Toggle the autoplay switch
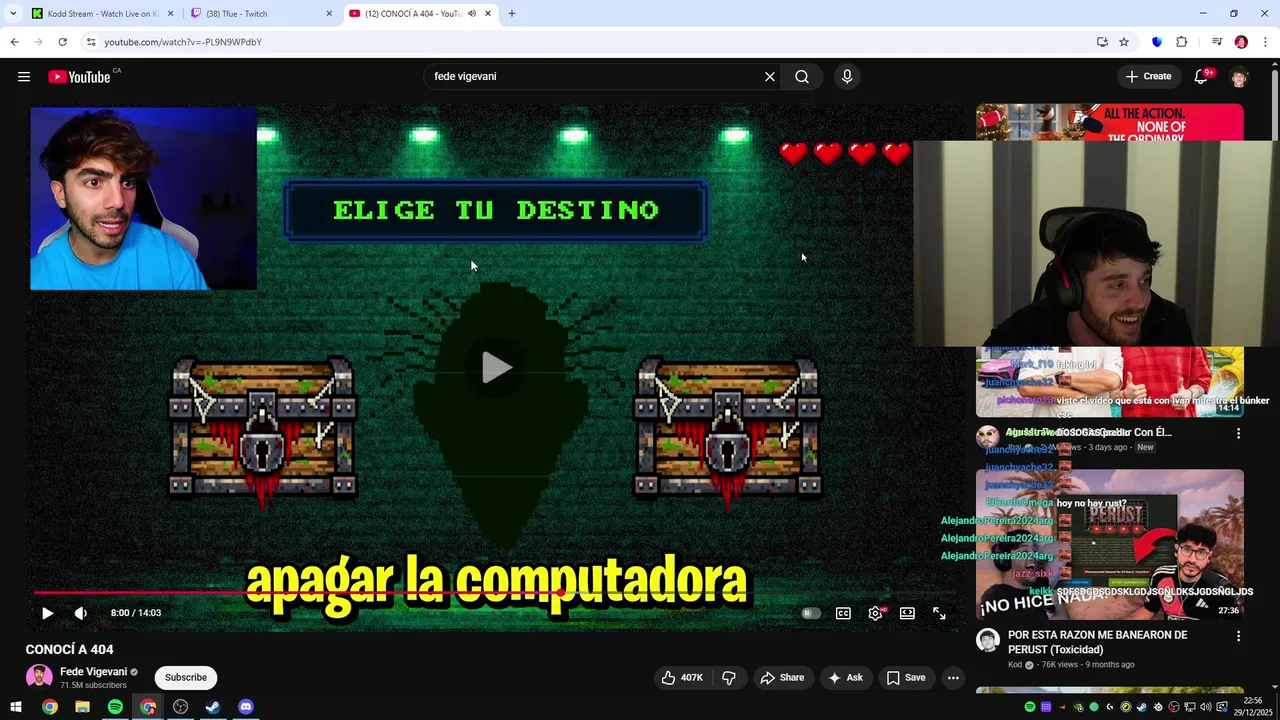The width and height of the screenshot is (1280, 720). click(811, 613)
